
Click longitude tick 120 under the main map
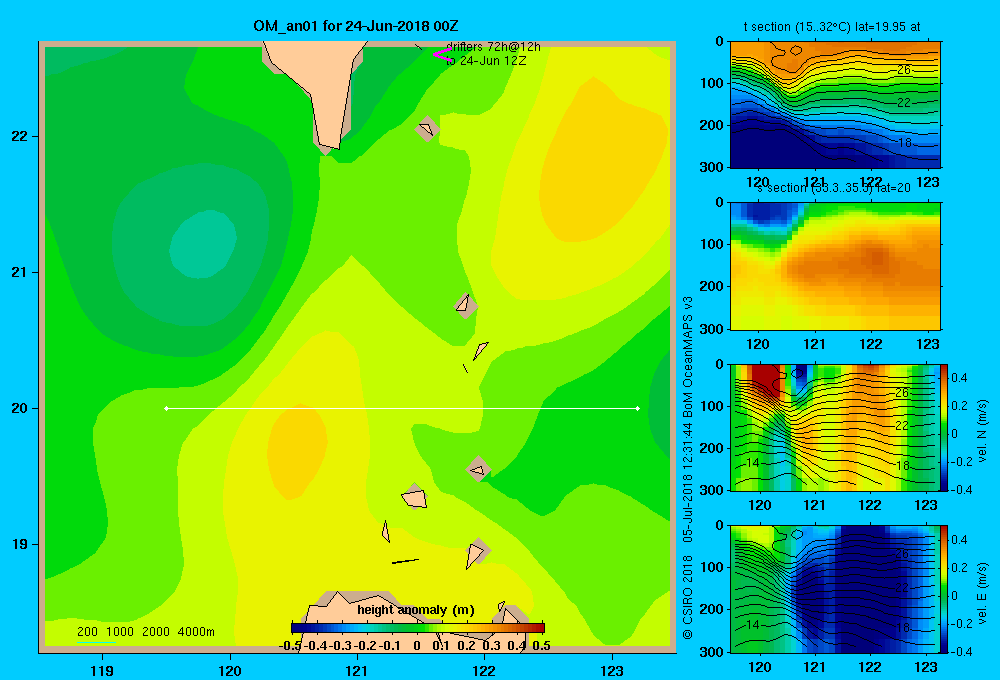pos(230,670)
